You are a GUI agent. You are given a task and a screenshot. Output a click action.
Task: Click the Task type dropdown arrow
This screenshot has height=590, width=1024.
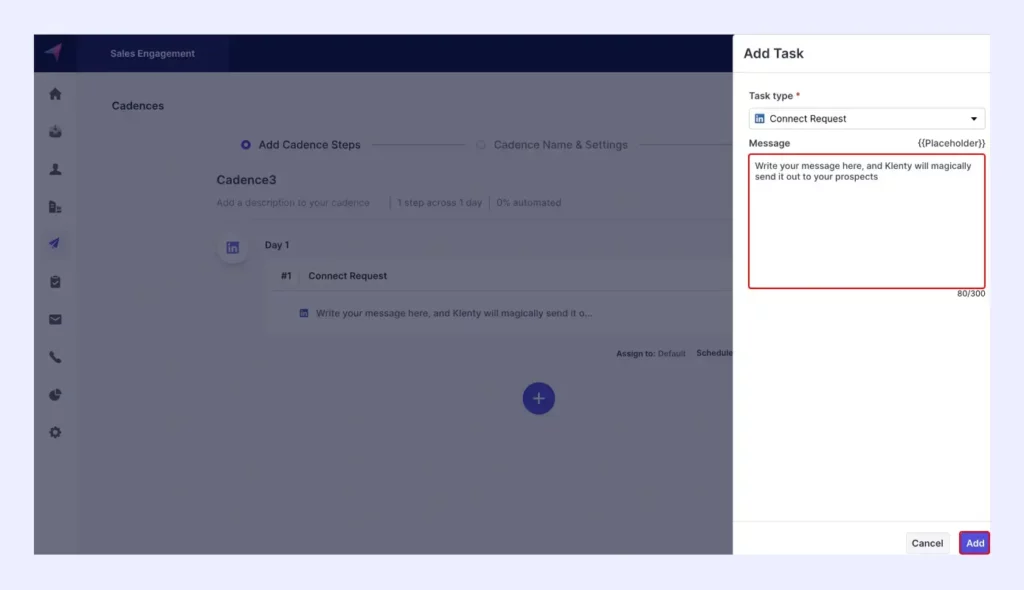click(974, 119)
